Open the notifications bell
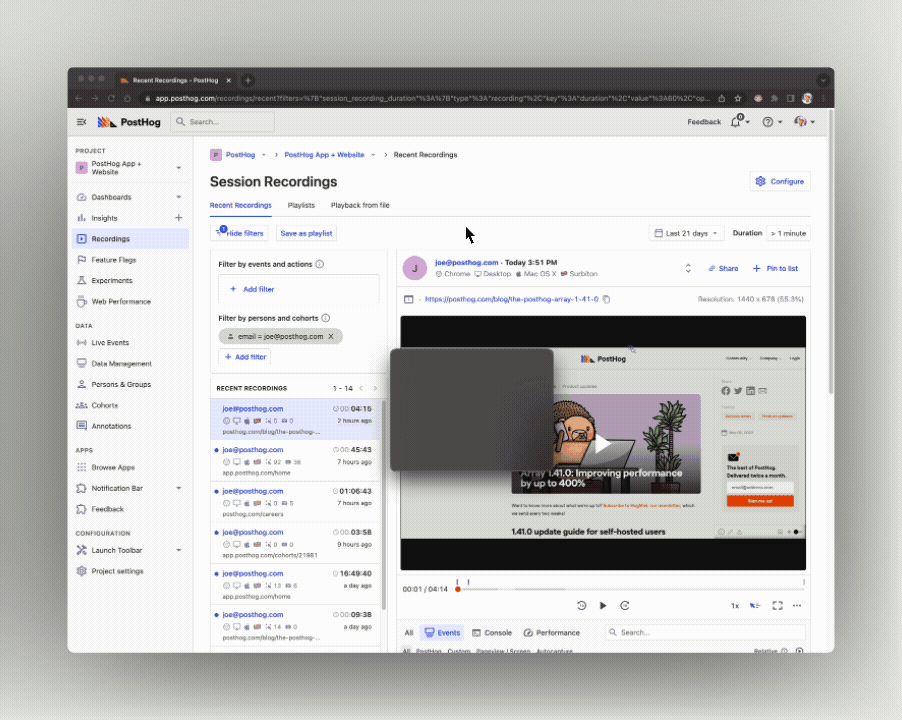Image resolution: width=902 pixels, height=720 pixels. click(736, 122)
